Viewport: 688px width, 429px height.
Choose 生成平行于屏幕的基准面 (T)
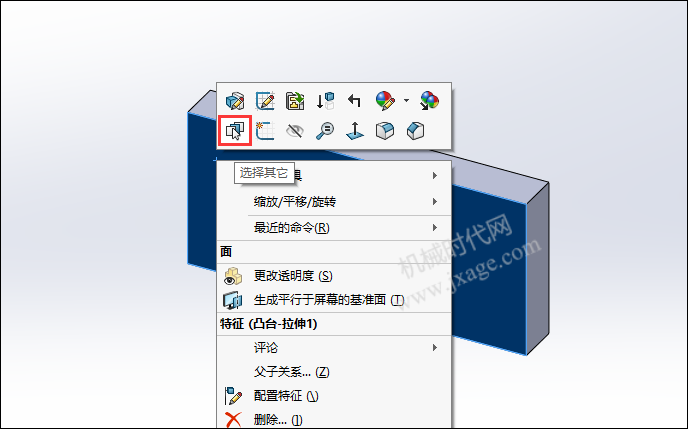click(334, 300)
